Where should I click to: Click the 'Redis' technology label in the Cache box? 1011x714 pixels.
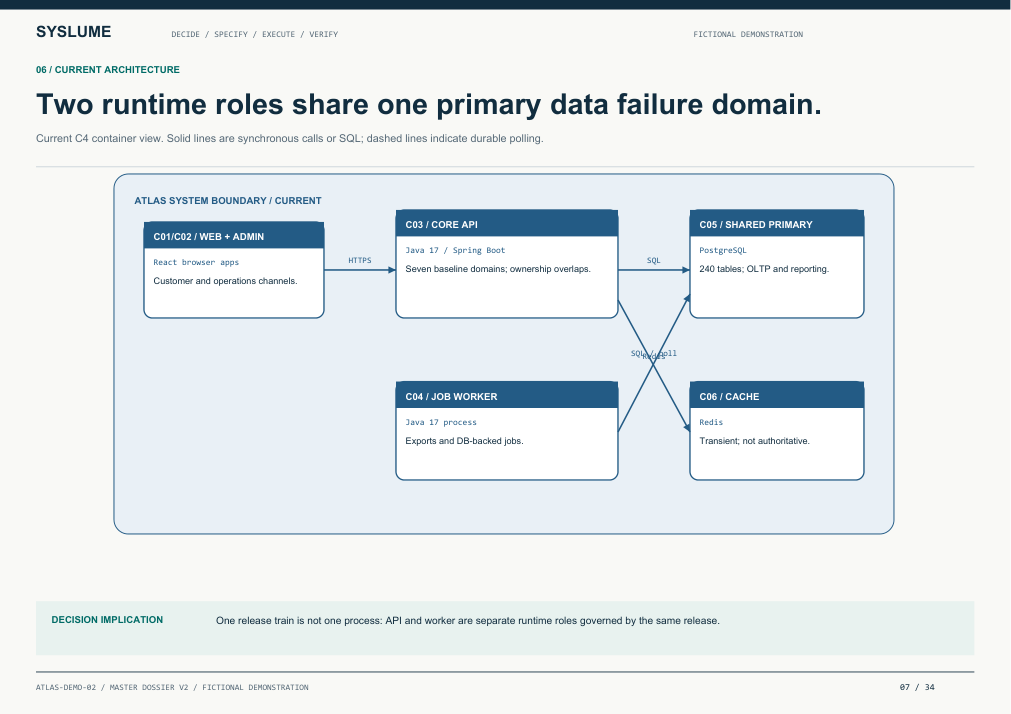pyautogui.click(x=711, y=422)
